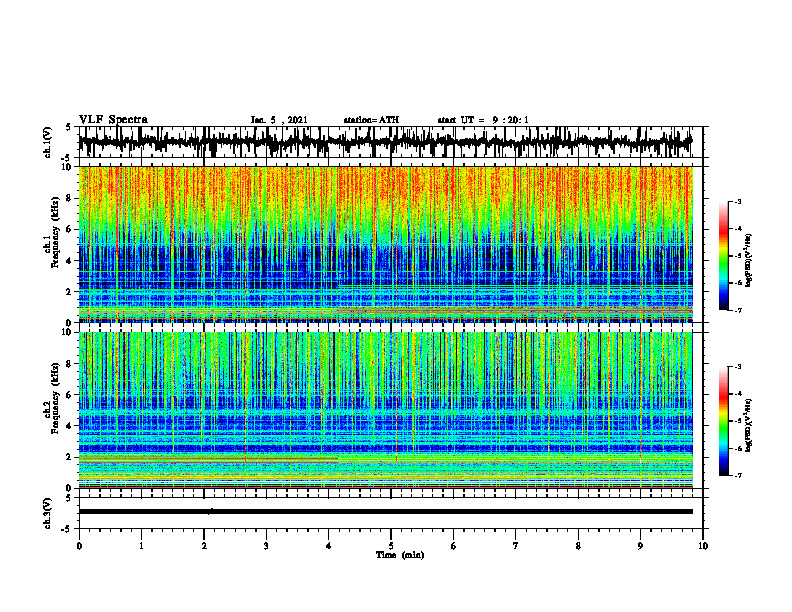Screen dimensions: 792x612
Task: Select the date label "Jan. 5, 2021"
Action: [279, 120]
